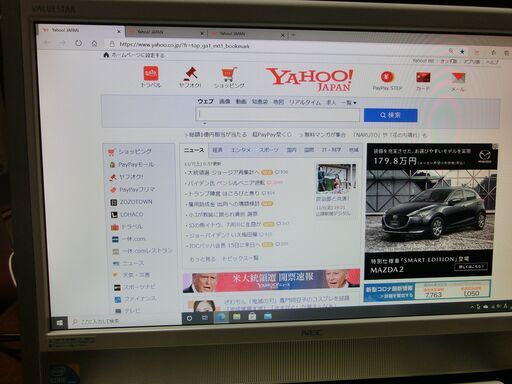Click into the Yahoo search input field
Screen dimensions: 512x384
tap(278, 114)
